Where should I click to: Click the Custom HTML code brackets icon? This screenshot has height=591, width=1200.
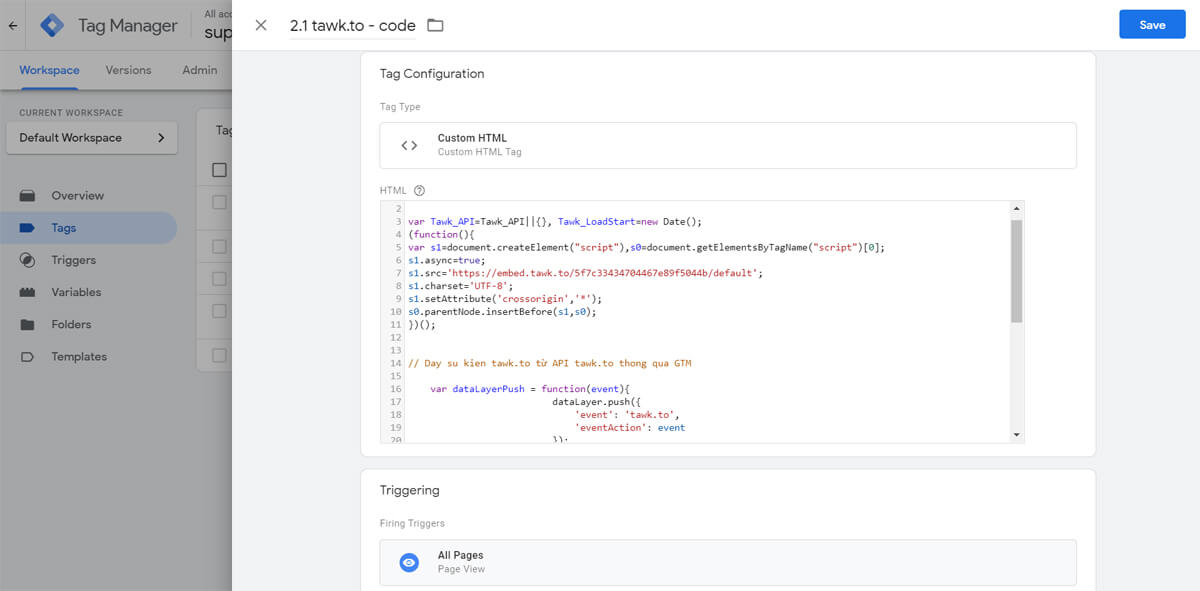click(409, 145)
